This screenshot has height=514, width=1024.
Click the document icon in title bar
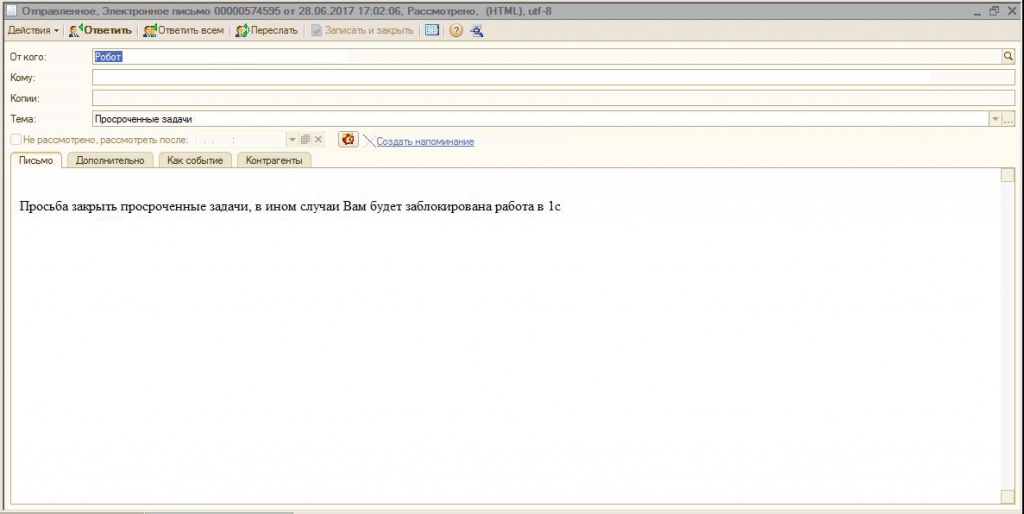(x=11, y=10)
